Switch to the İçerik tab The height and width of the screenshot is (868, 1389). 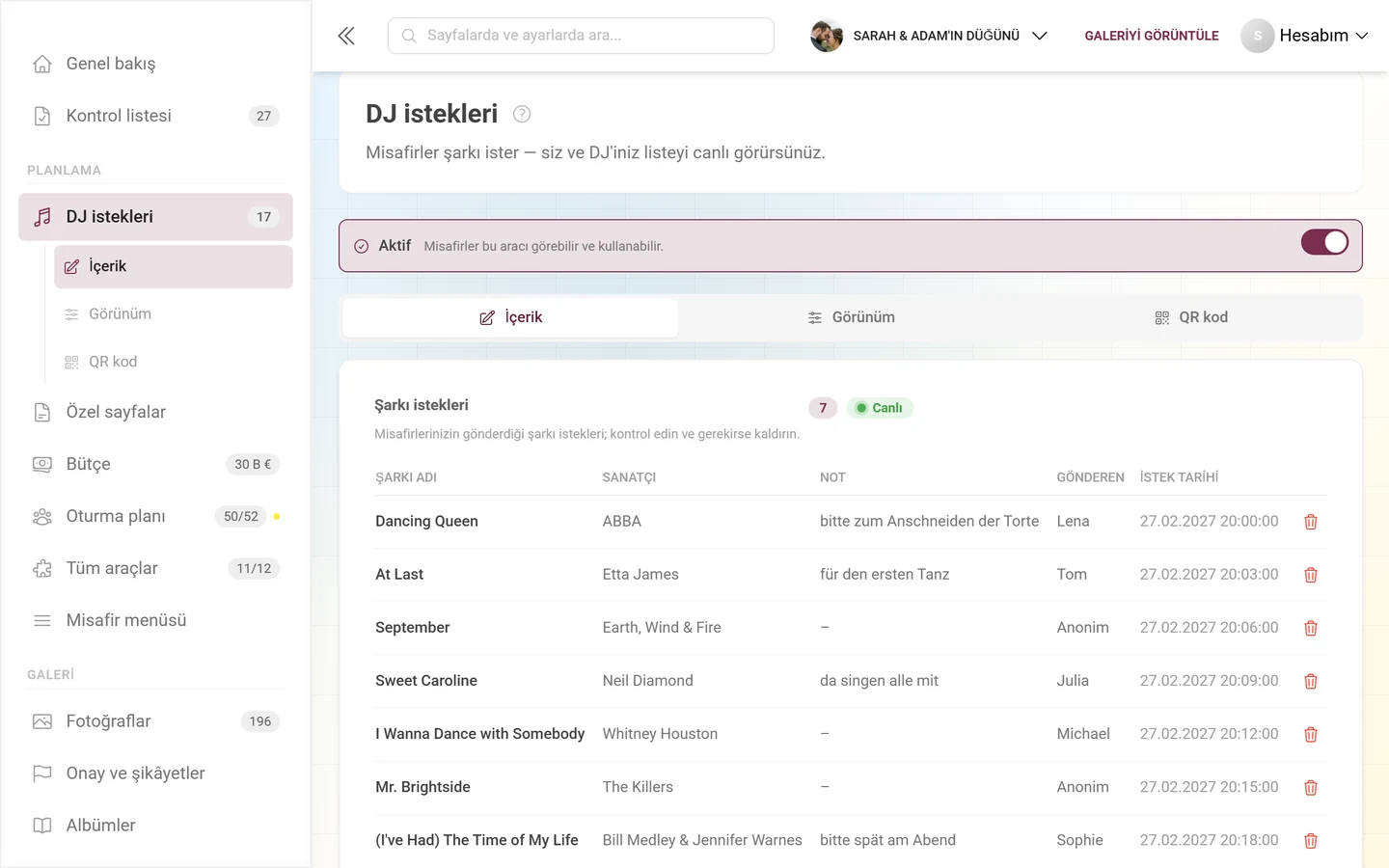pyautogui.click(x=510, y=317)
